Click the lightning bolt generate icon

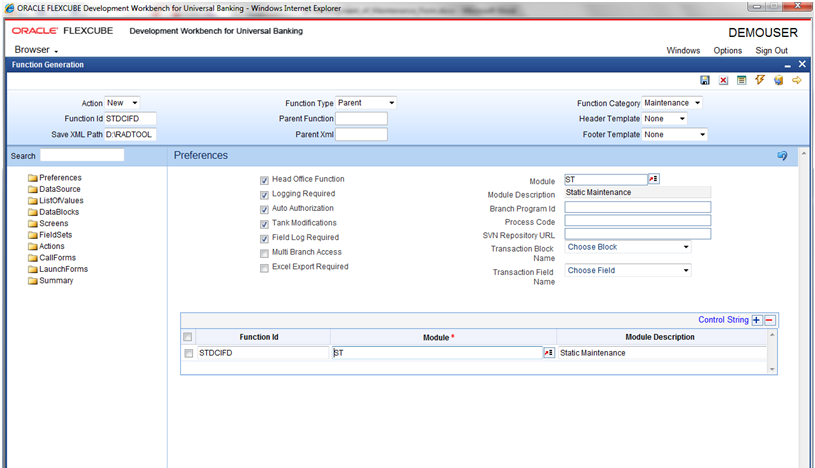[x=760, y=80]
